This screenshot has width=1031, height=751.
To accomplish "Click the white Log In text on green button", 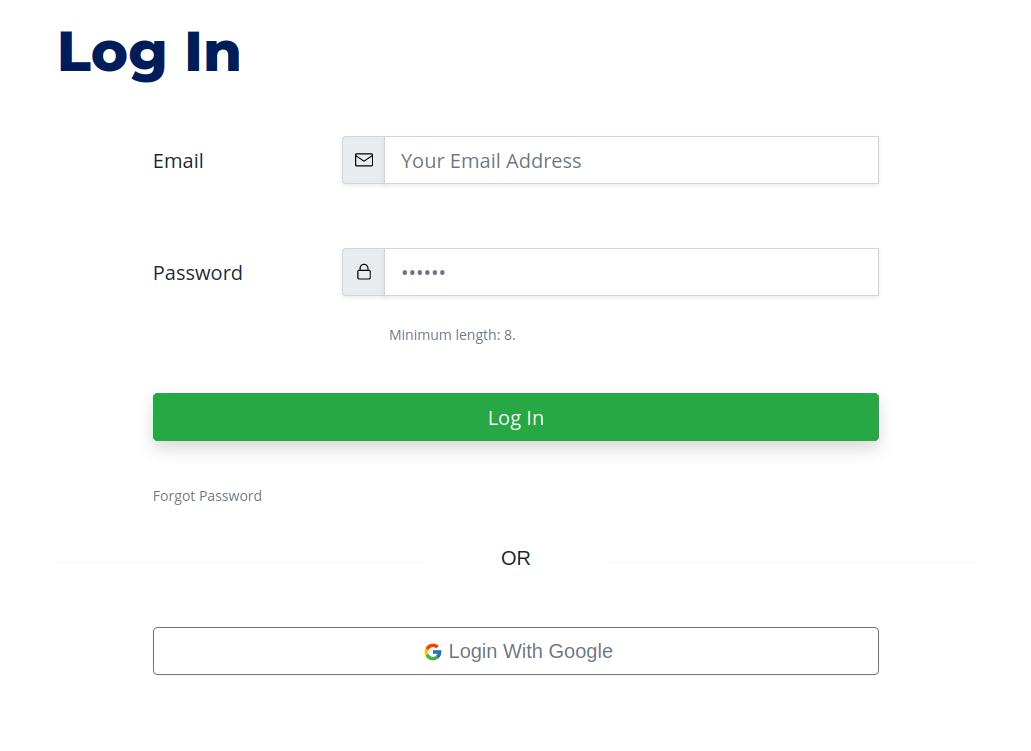I will (516, 418).
